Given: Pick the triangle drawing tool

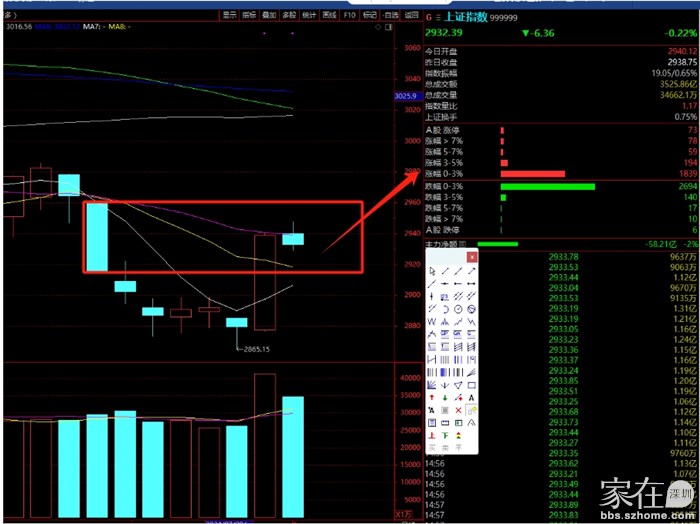Looking at the screenshot, I should click(458, 385).
